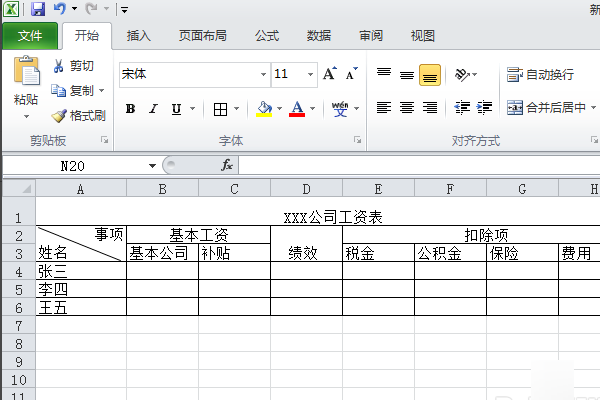Screen dimensions: 600x400
Task: Click the insert function fx icon
Action: (227, 165)
